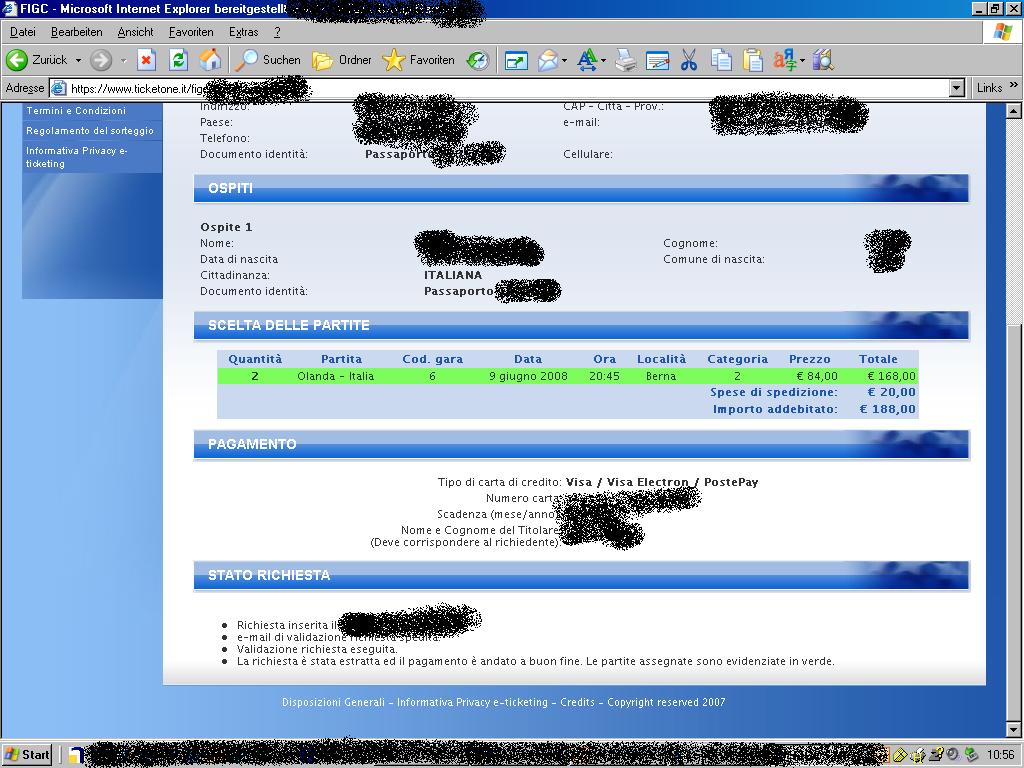
Task: Click the vertical scrollbar down arrow
Action: point(1015,730)
